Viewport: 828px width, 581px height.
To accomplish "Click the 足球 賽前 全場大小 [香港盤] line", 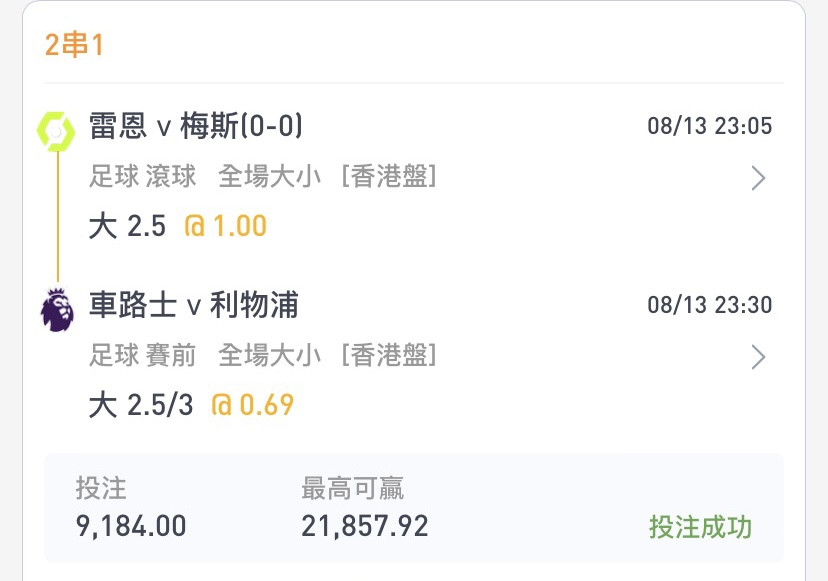I will point(263,355).
